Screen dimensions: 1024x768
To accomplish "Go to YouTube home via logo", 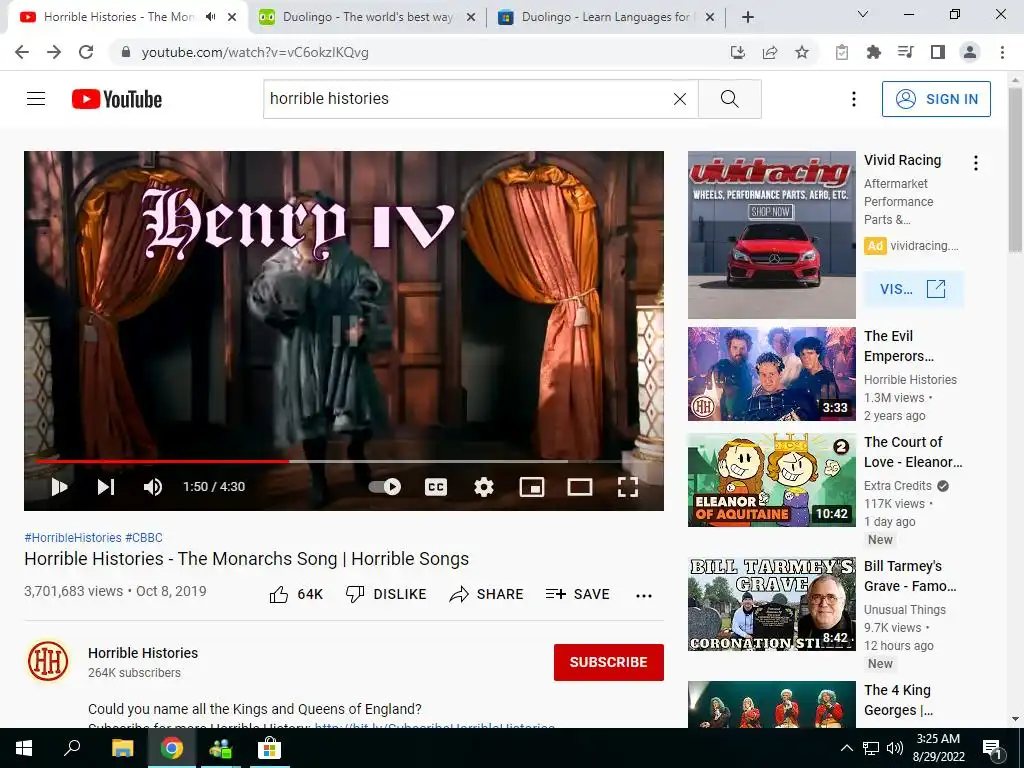I will point(117,99).
